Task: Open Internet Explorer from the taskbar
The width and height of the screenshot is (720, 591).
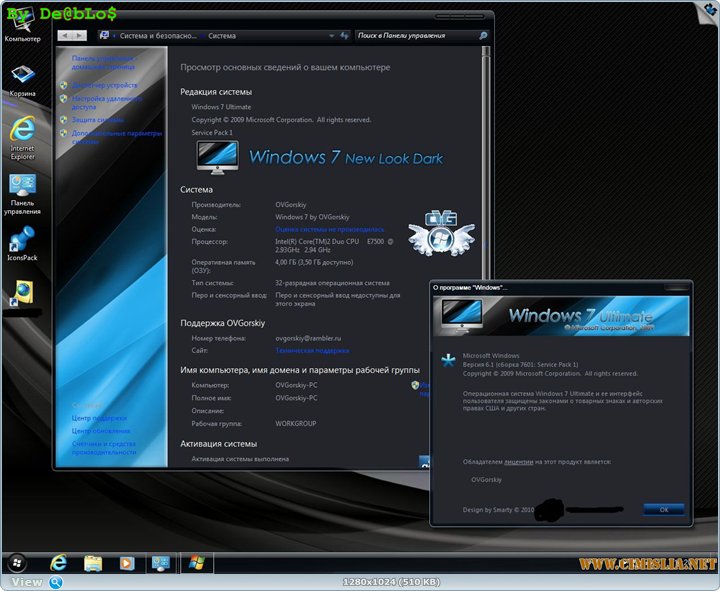Action: 58,563
